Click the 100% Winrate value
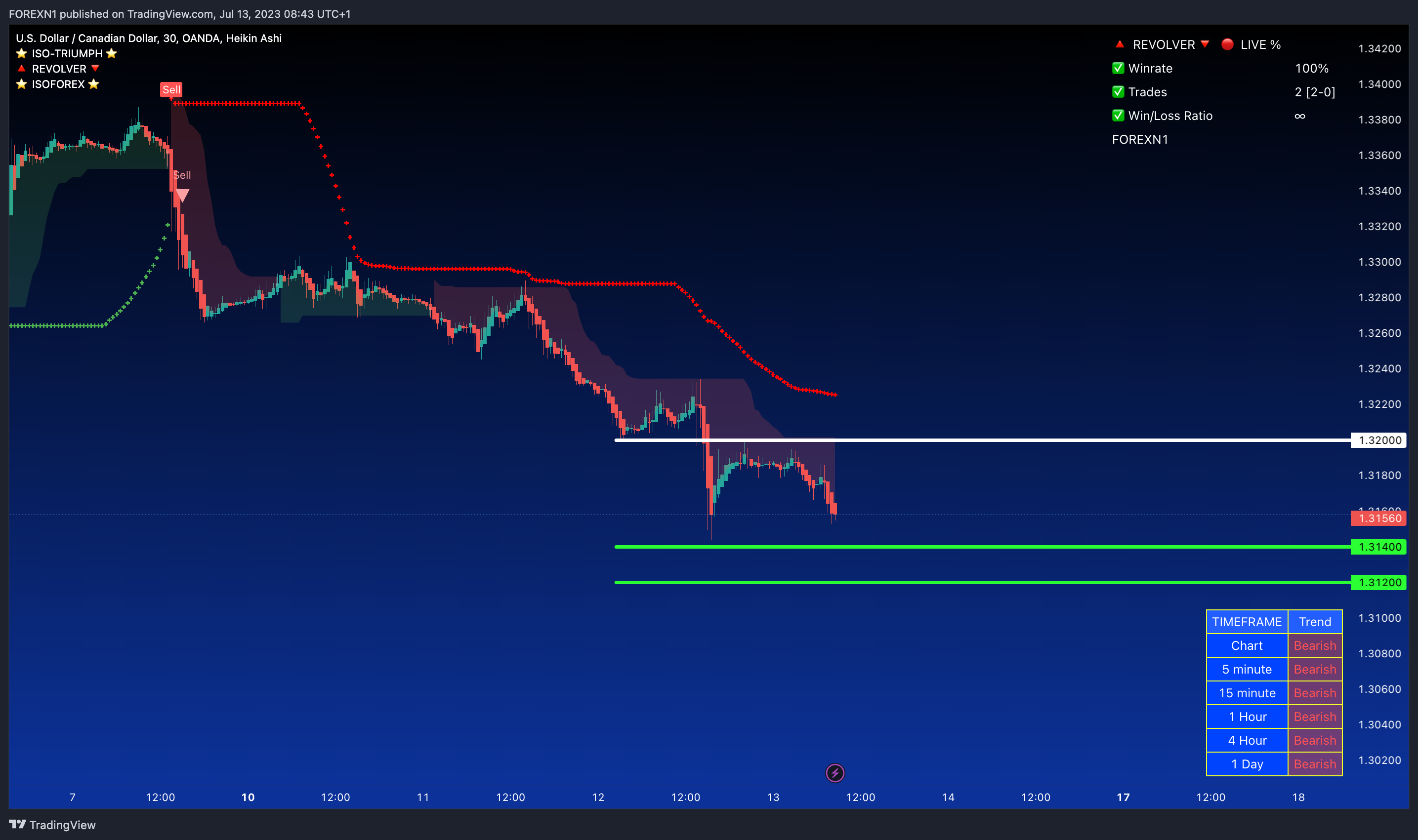This screenshot has height=840, width=1418. [1312, 68]
